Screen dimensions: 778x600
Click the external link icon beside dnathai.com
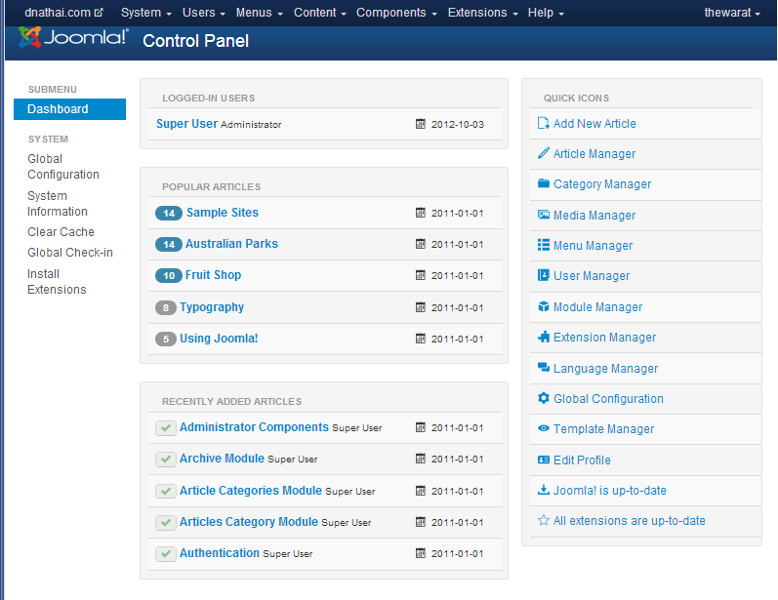click(x=99, y=13)
